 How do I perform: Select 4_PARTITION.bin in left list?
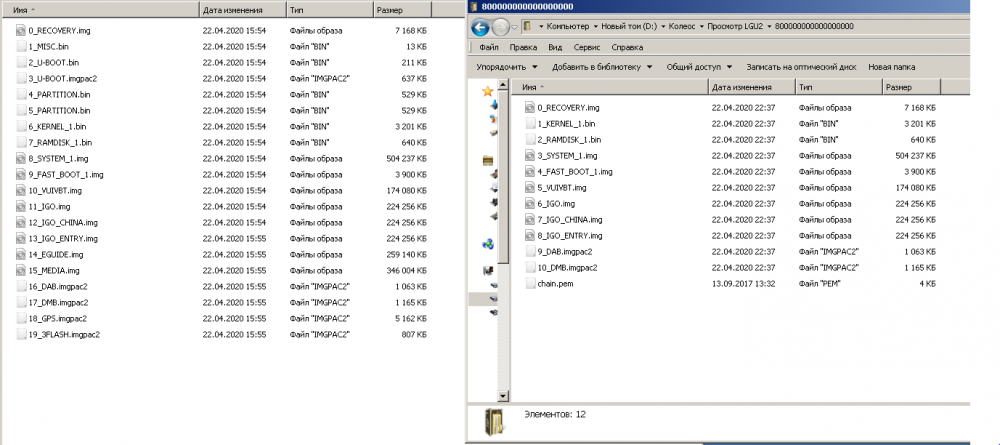pyautogui.click(x=59, y=94)
